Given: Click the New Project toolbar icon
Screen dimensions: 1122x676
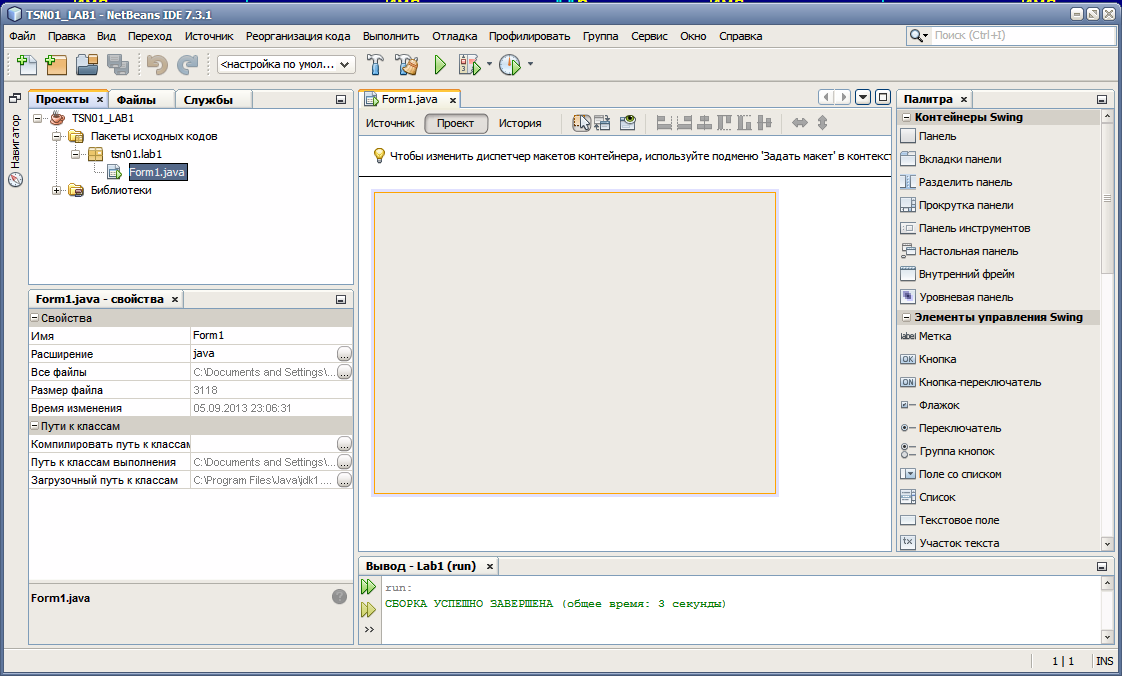Looking at the screenshot, I should pos(56,65).
